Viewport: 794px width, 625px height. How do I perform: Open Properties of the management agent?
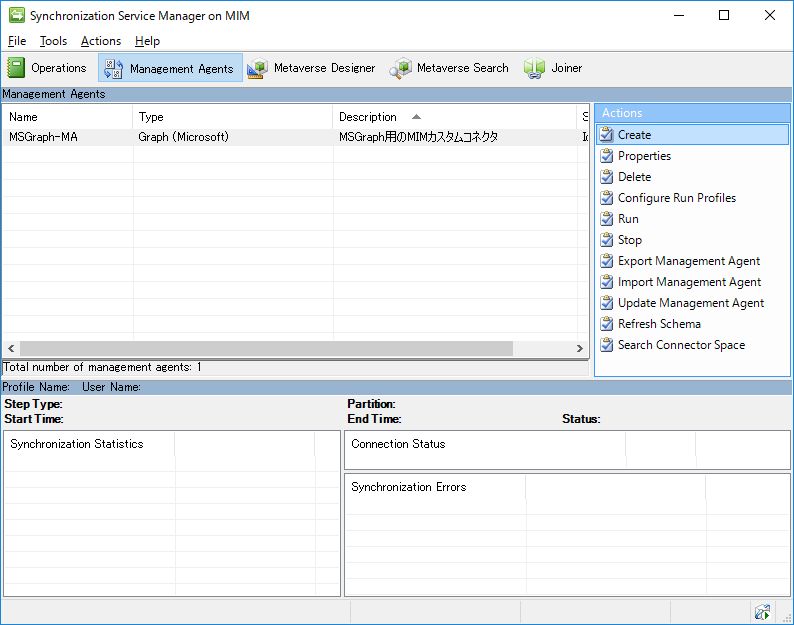(x=644, y=156)
